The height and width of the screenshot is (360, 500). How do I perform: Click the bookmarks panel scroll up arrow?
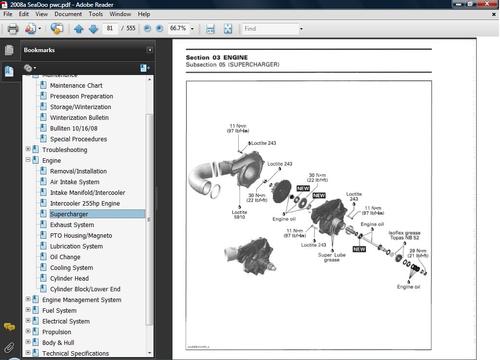click(x=149, y=80)
